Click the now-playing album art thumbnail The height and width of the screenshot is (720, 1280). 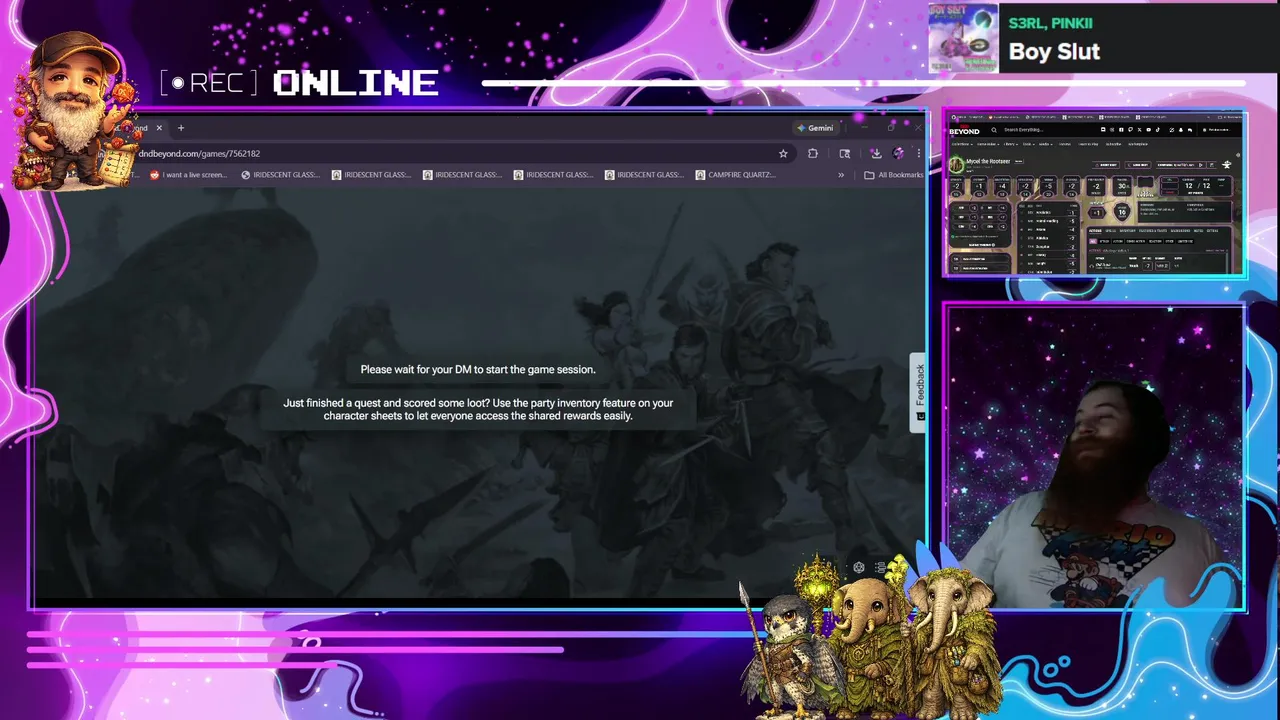coord(963,38)
